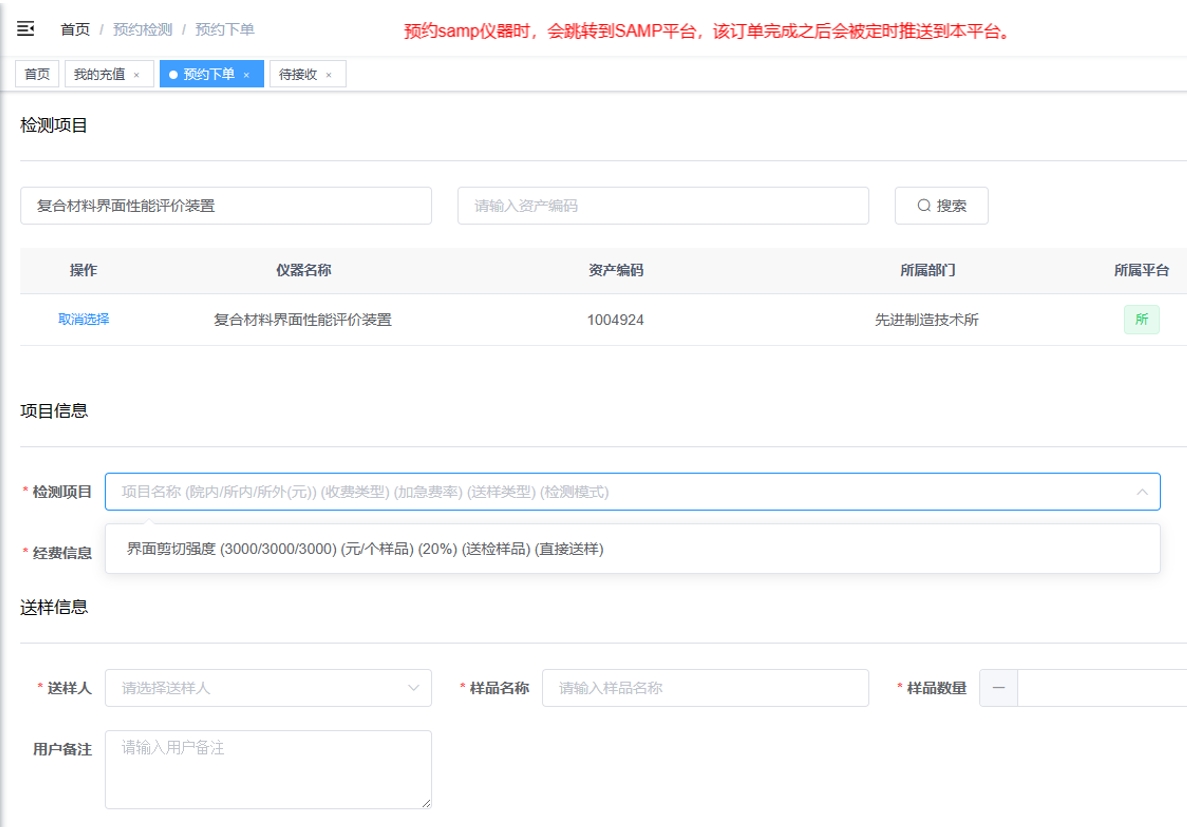Click the 操作 column header
This screenshot has width=1187, height=827.
tap(83, 270)
